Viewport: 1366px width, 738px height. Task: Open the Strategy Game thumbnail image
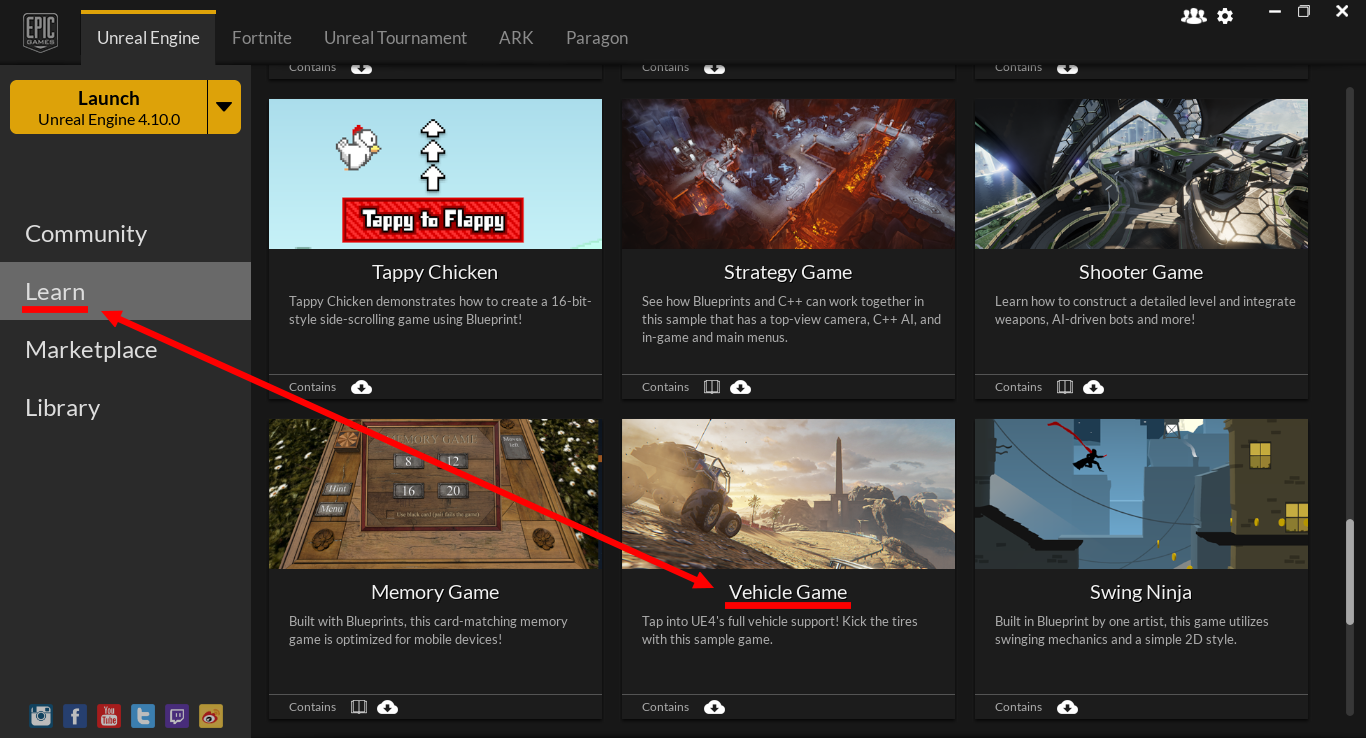pyautogui.click(x=788, y=174)
